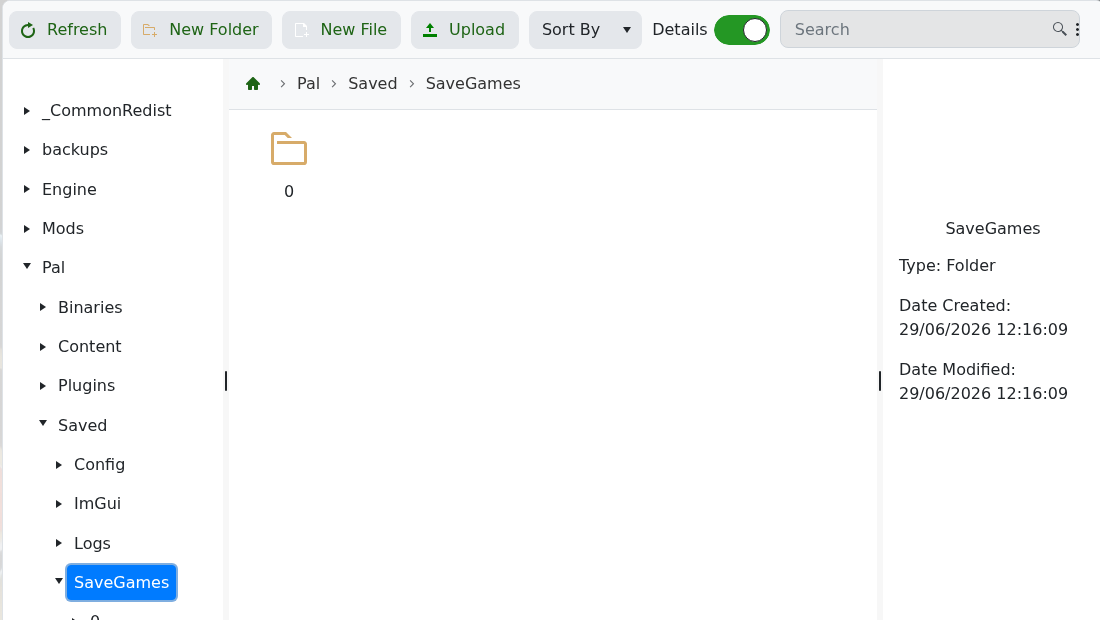The image size is (1100, 620).
Task: Select Logs folder in tree
Action: (x=92, y=543)
